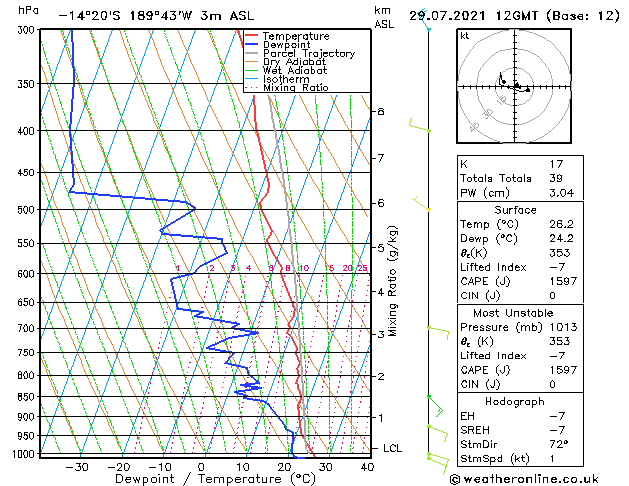
Task: Select the Dry Adiabat legend label
Action: [294, 62]
